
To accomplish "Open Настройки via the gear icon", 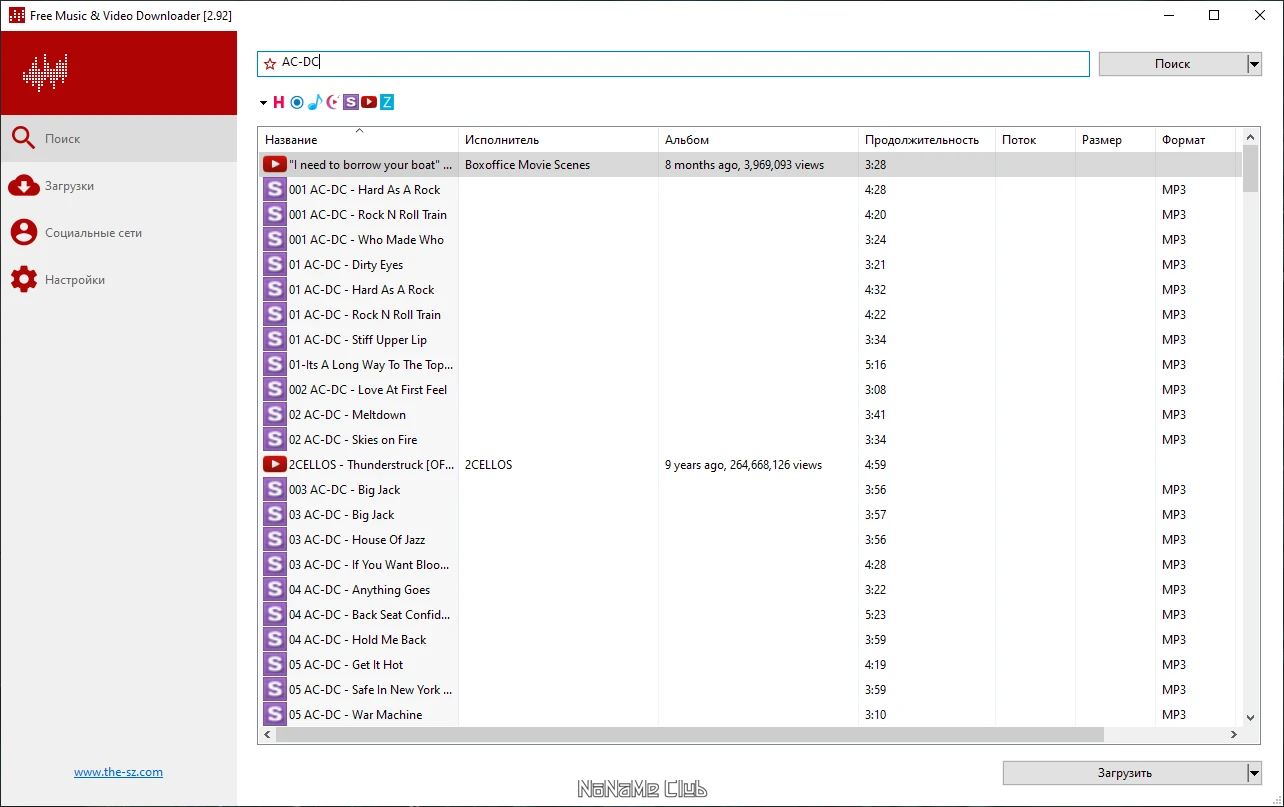I will [x=24, y=280].
